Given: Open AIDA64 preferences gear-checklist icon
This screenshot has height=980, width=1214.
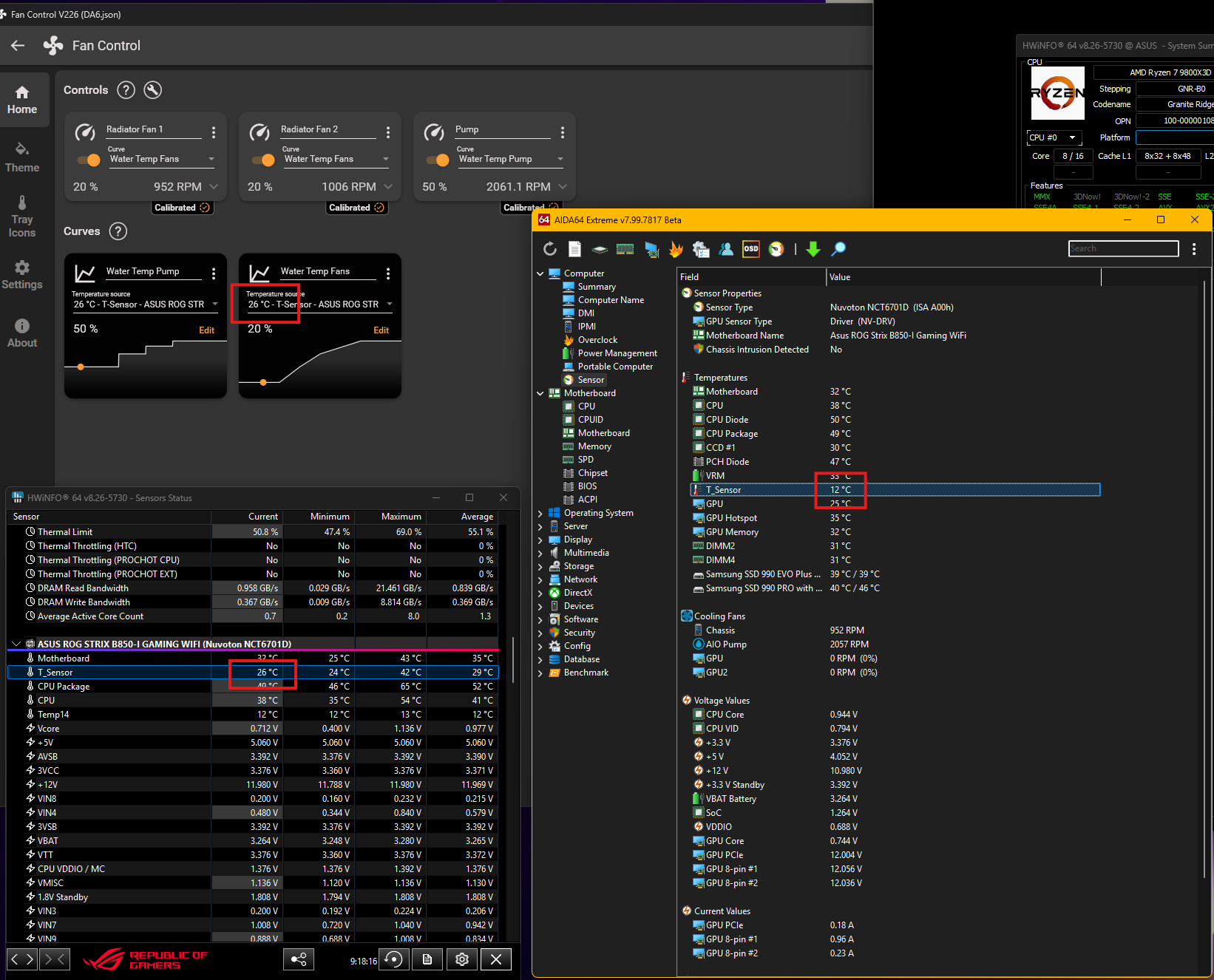Looking at the screenshot, I should click(x=701, y=249).
